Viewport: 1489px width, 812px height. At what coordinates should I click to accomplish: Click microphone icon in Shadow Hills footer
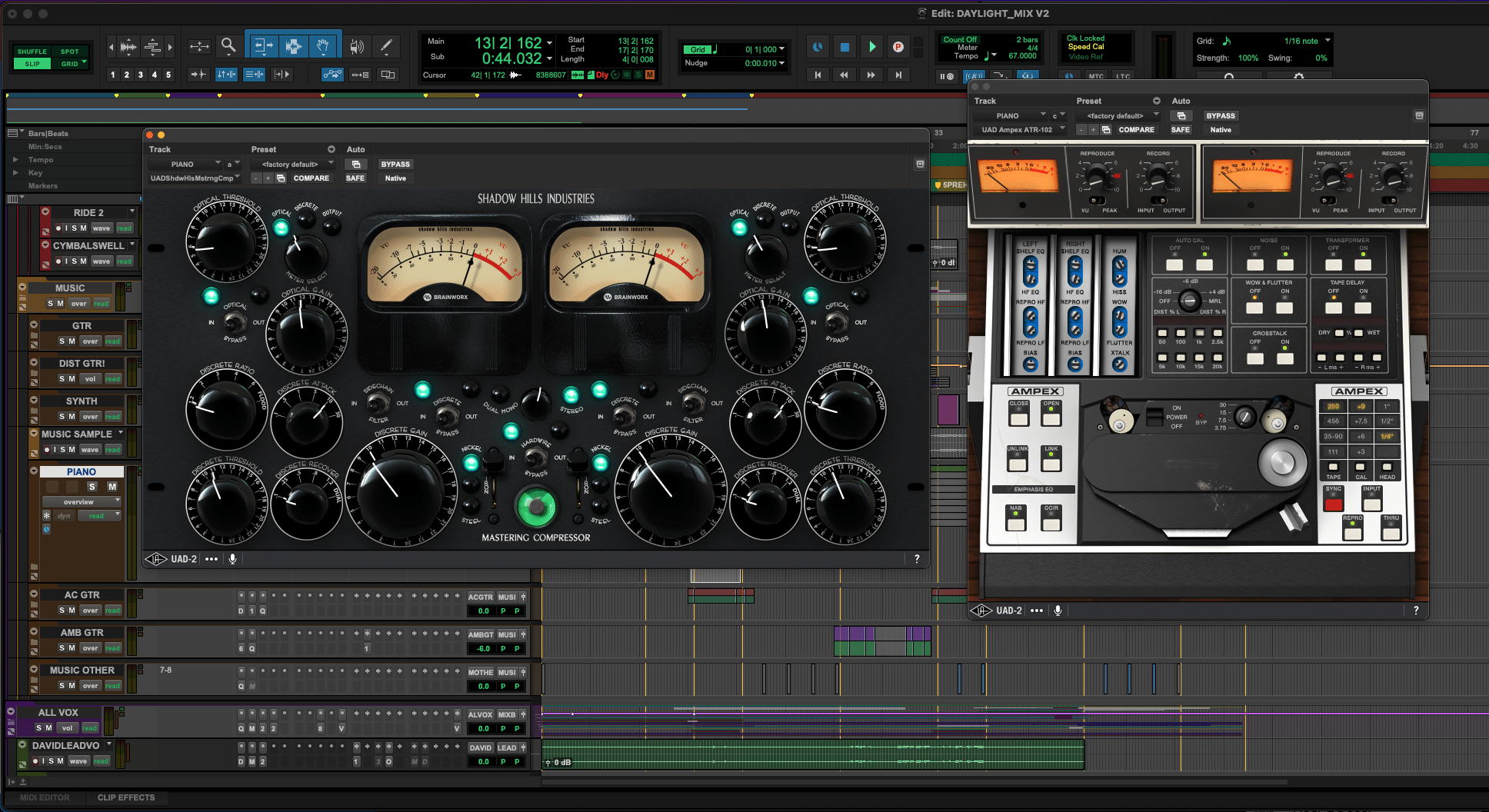[232, 559]
